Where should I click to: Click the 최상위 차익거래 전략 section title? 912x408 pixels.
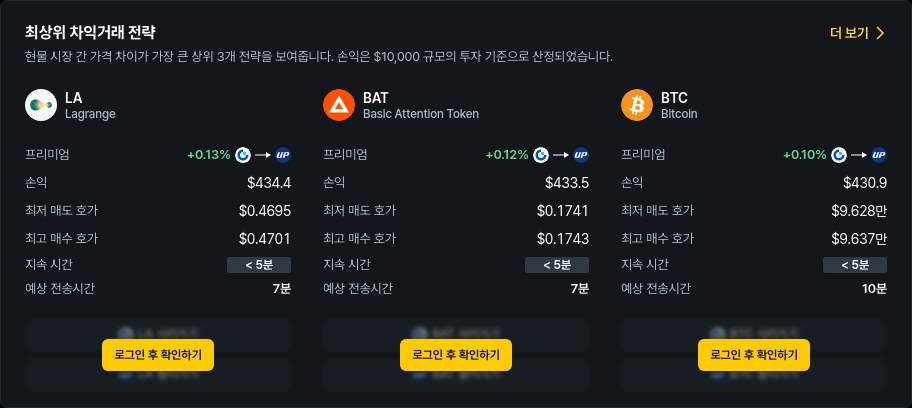coord(90,33)
